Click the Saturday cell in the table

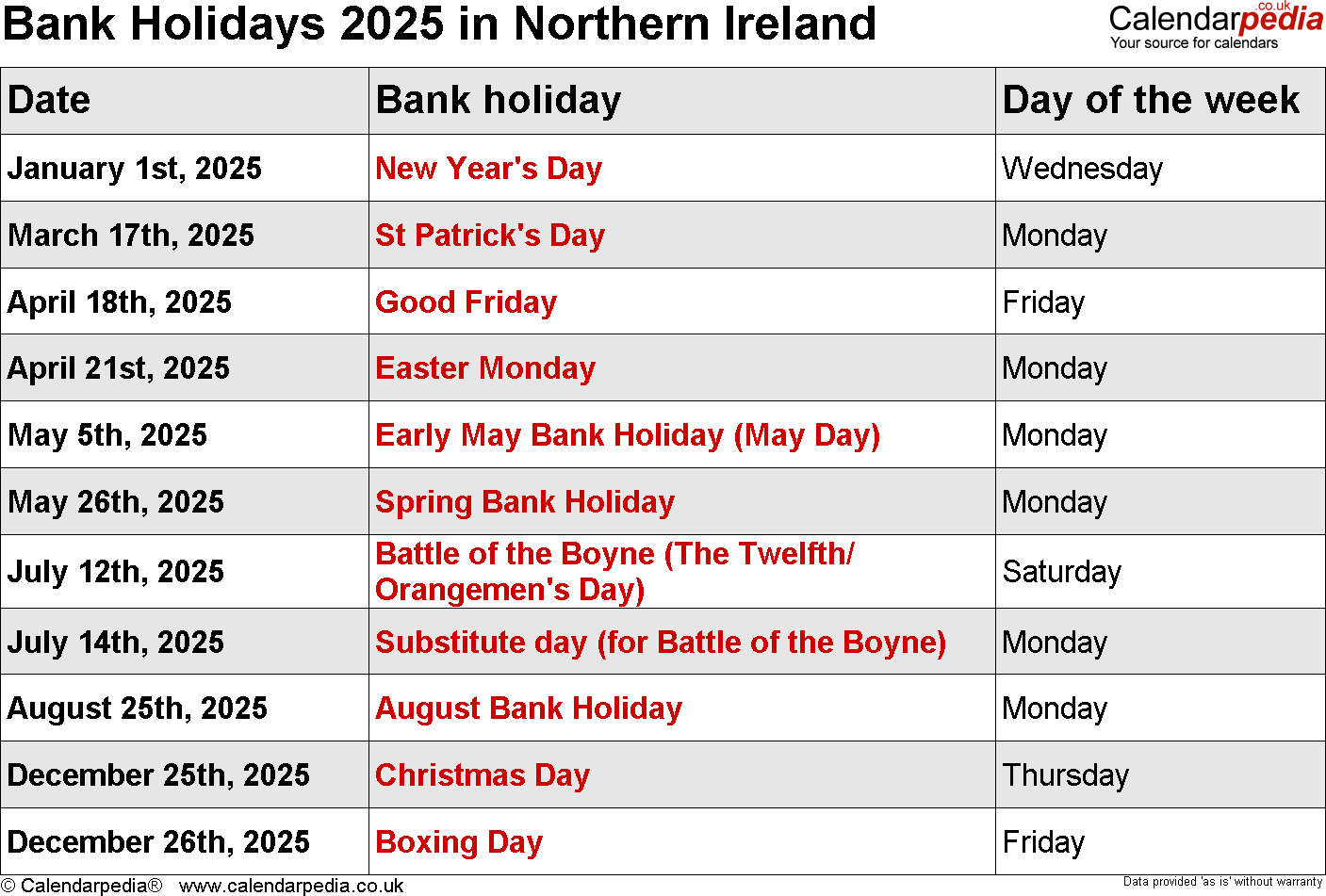tap(1061, 572)
